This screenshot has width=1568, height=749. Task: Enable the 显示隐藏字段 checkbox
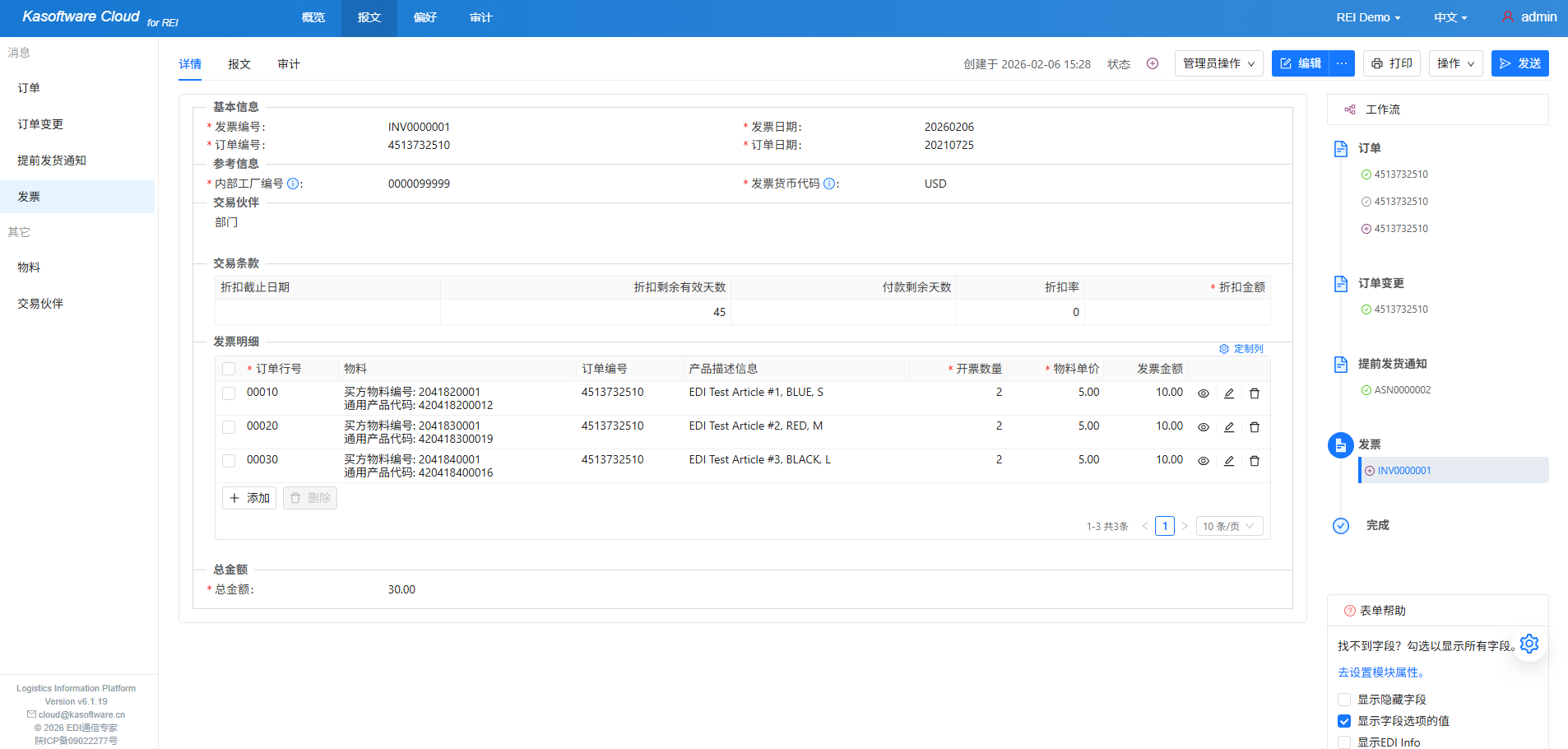click(x=1344, y=700)
